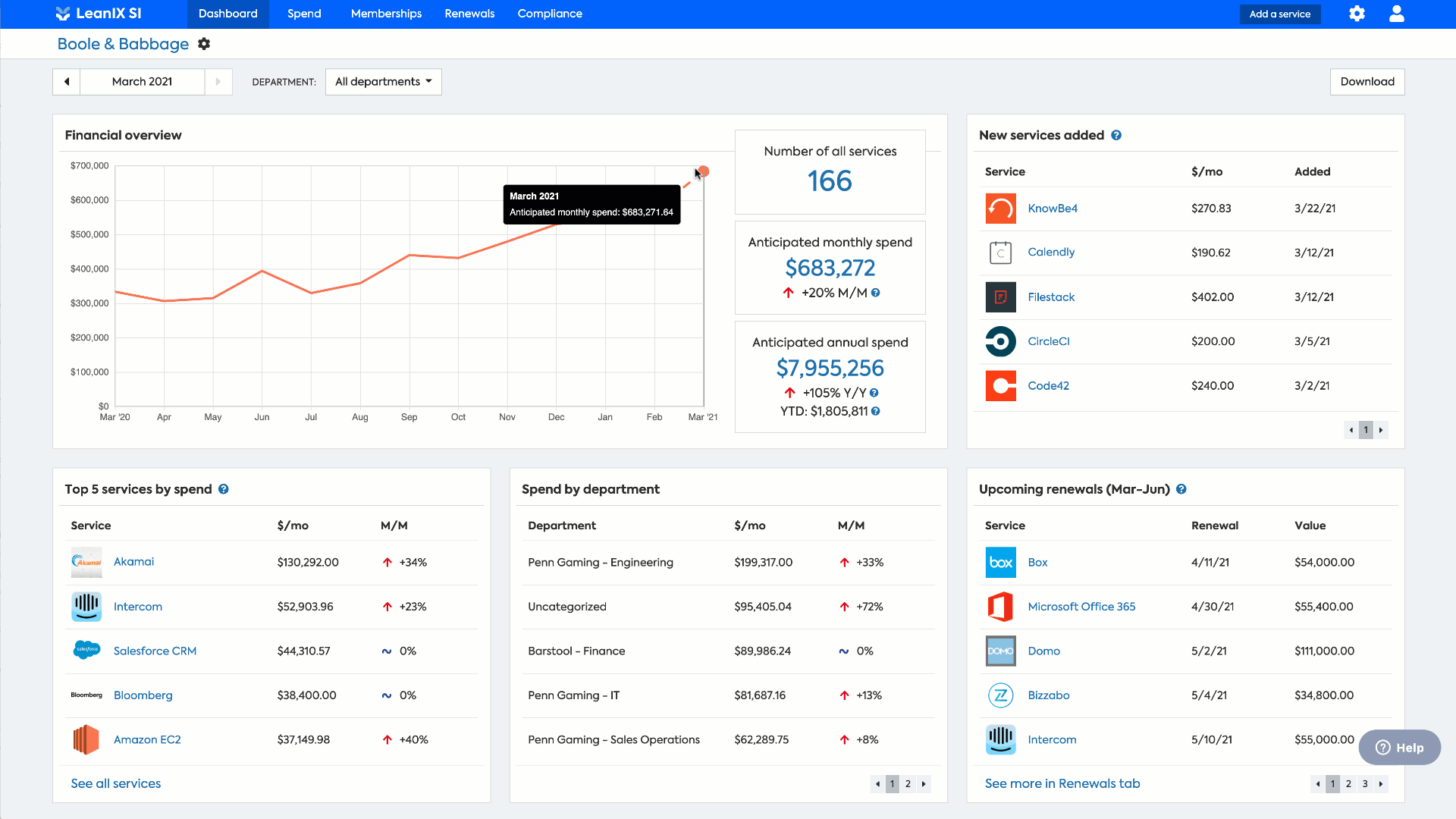Image resolution: width=1456 pixels, height=819 pixels.
Task: Open the See all services link
Action: pyautogui.click(x=116, y=783)
